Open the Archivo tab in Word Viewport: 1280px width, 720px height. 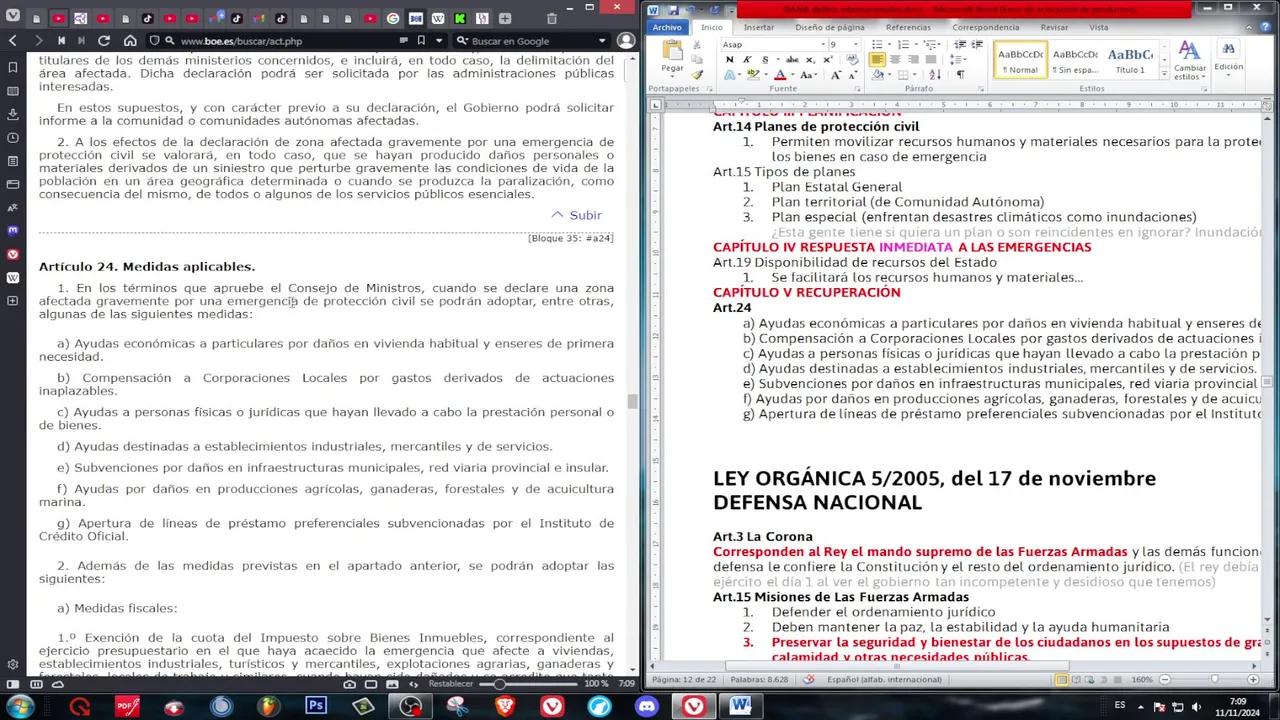click(x=667, y=27)
